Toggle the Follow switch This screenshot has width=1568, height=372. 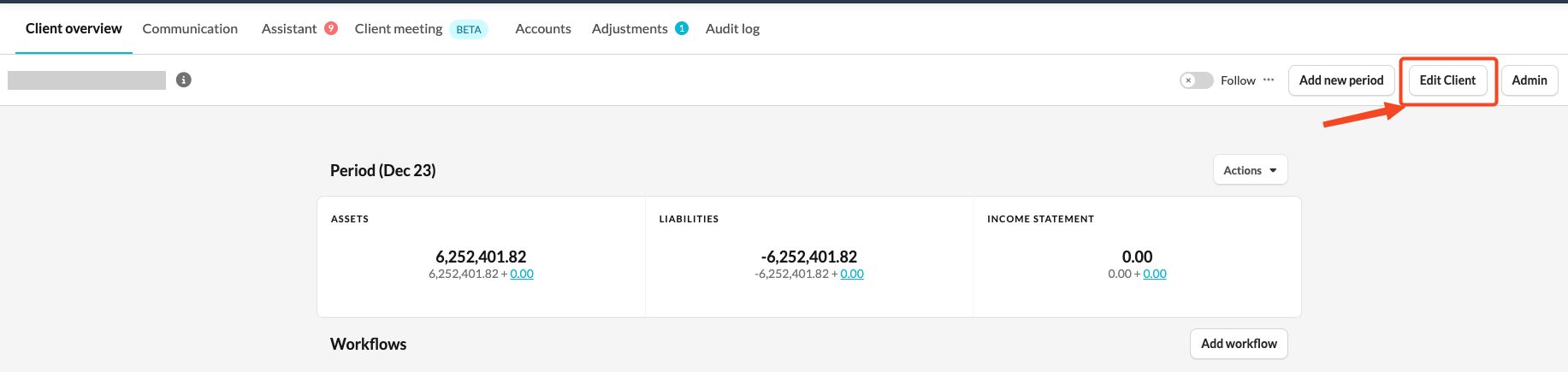pos(1196,80)
